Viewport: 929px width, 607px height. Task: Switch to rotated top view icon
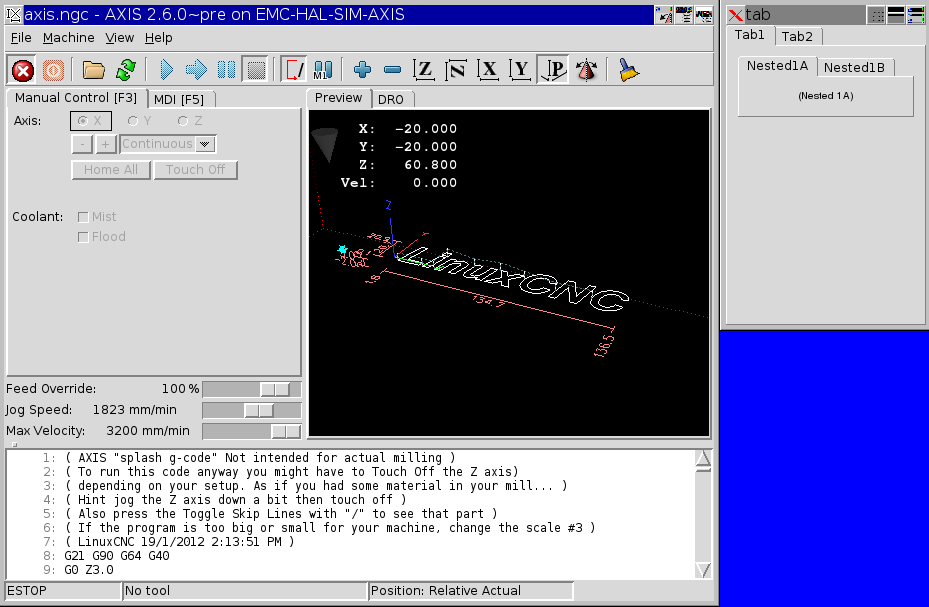click(456, 70)
